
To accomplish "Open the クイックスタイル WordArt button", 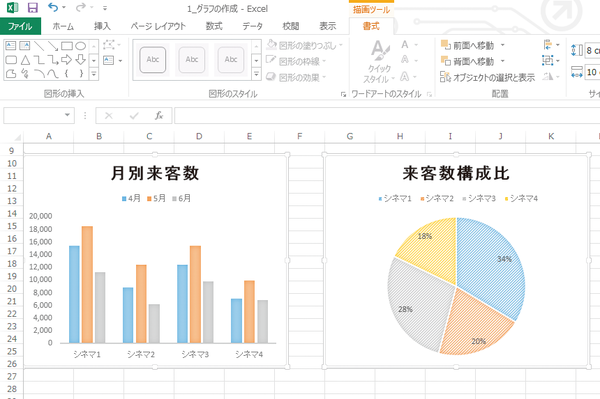I will (x=379, y=61).
